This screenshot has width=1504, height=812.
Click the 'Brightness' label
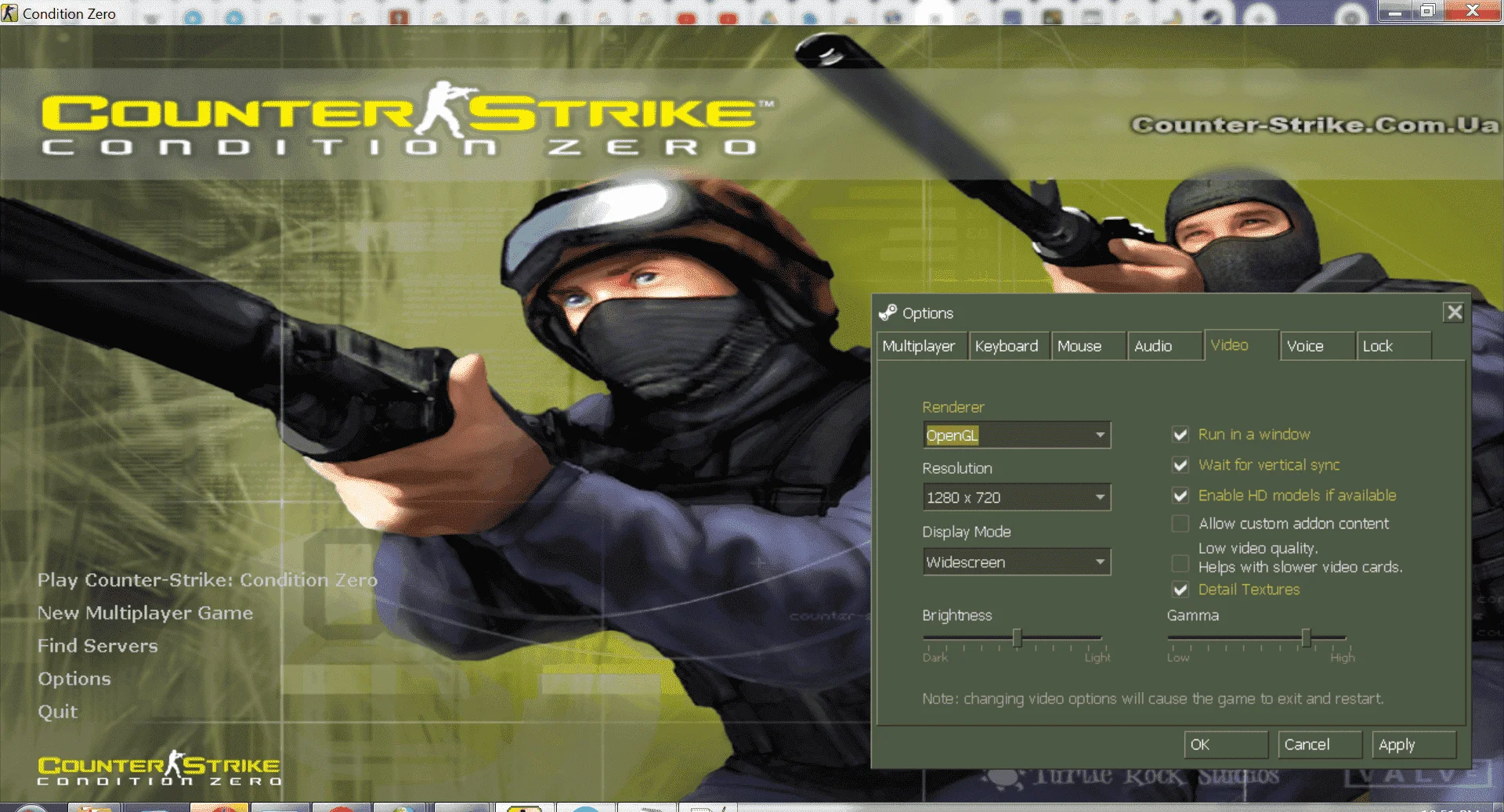[x=957, y=615]
